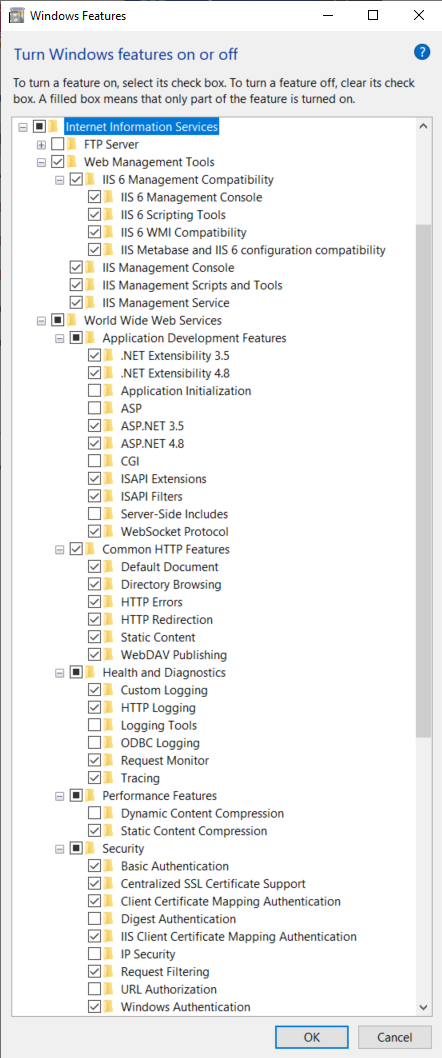Collapse the Common HTTP Features node
Screen dimensions: 442x1058
[60, 549]
